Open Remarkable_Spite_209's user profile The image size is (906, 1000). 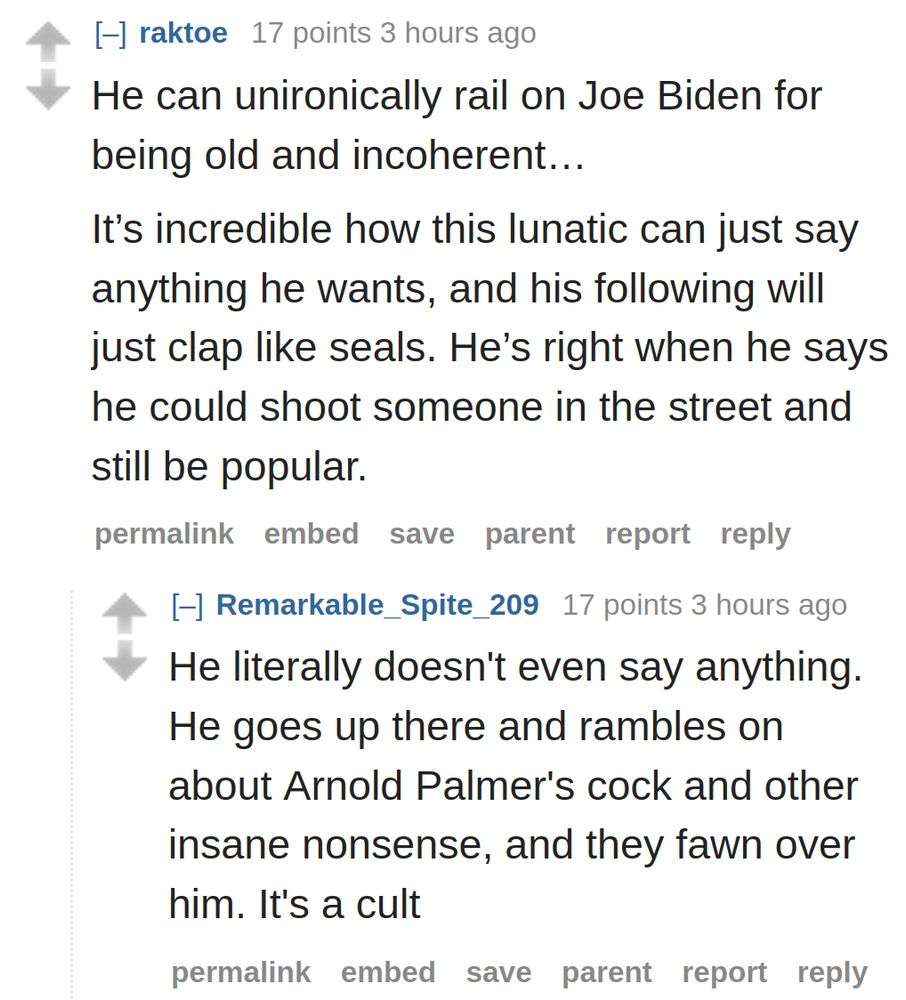point(377,605)
